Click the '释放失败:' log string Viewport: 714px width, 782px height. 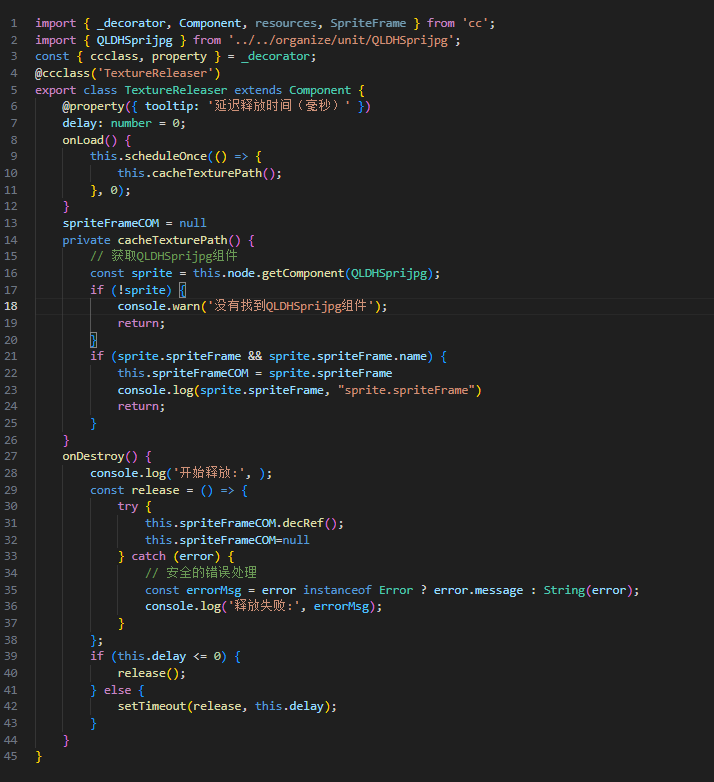(263, 606)
